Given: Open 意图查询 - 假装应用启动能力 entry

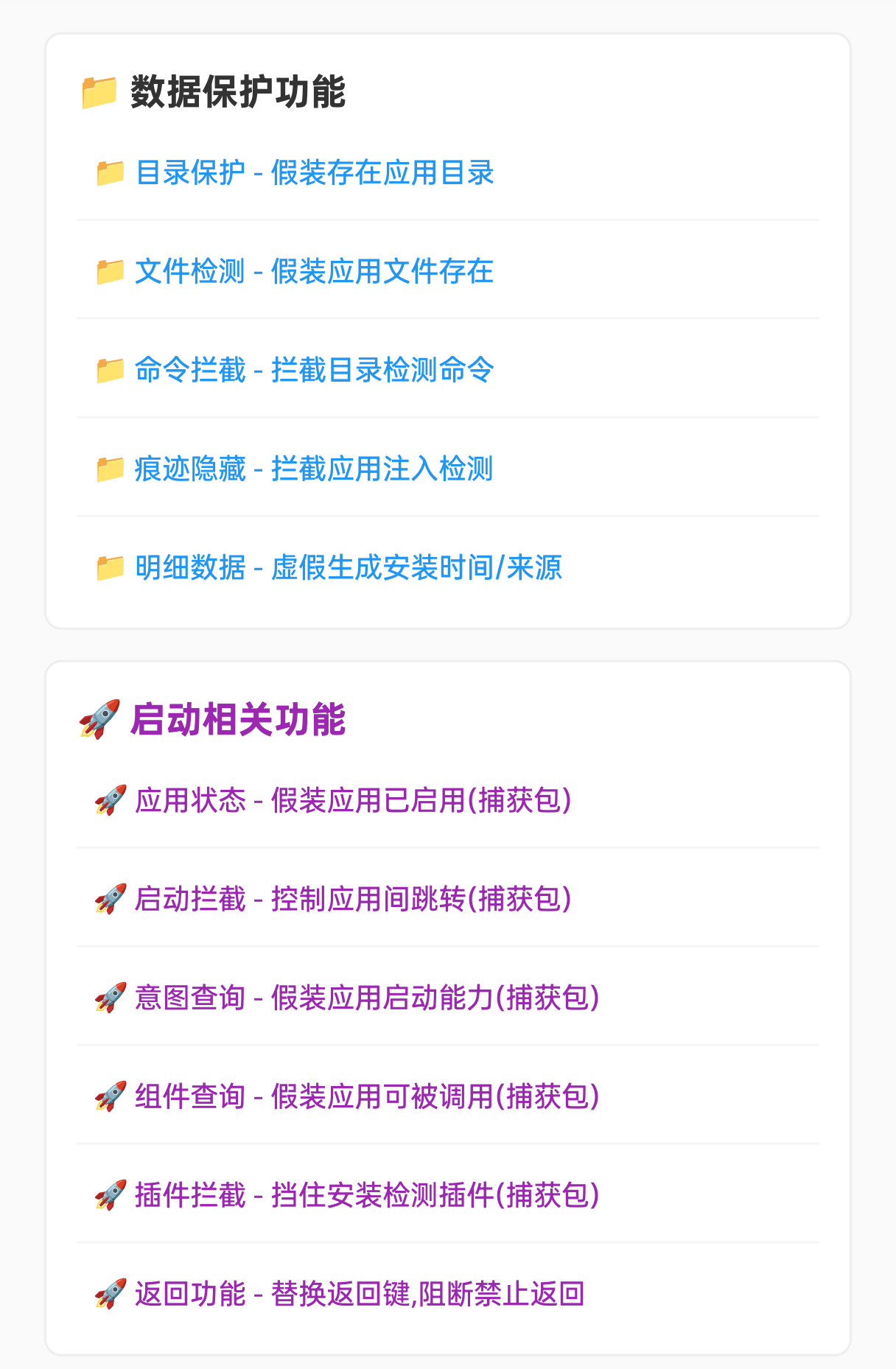Looking at the screenshot, I should [x=448, y=998].
